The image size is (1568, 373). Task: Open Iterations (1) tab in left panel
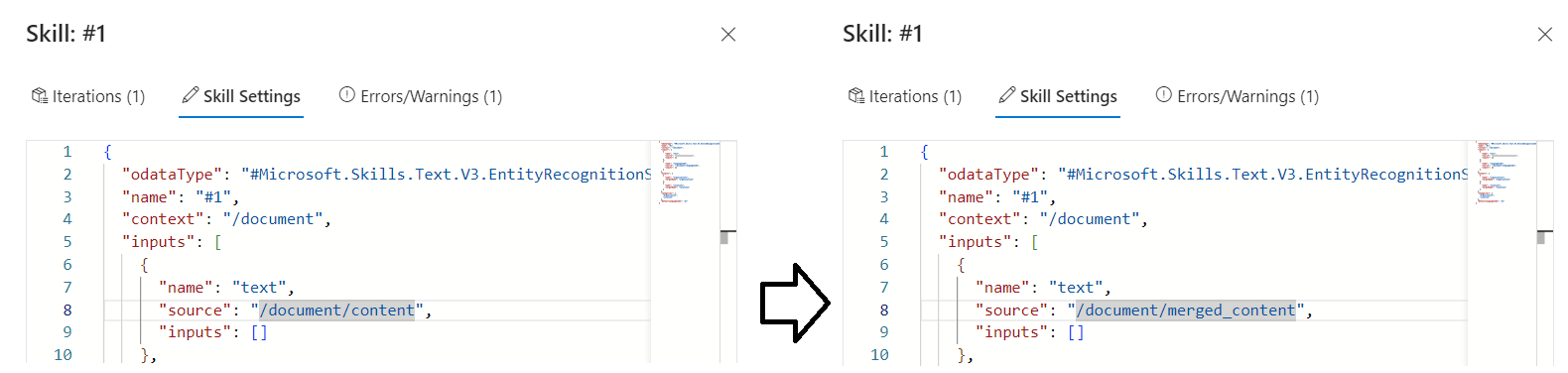pyautogui.click(x=88, y=96)
